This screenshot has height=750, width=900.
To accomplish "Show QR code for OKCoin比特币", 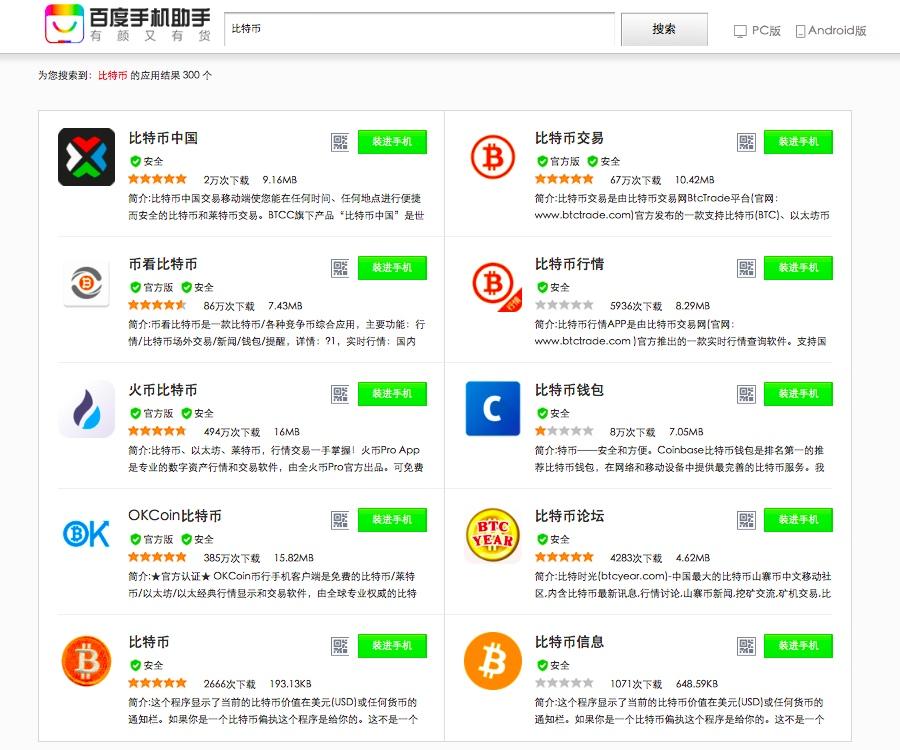I will pyautogui.click(x=340, y=520).
